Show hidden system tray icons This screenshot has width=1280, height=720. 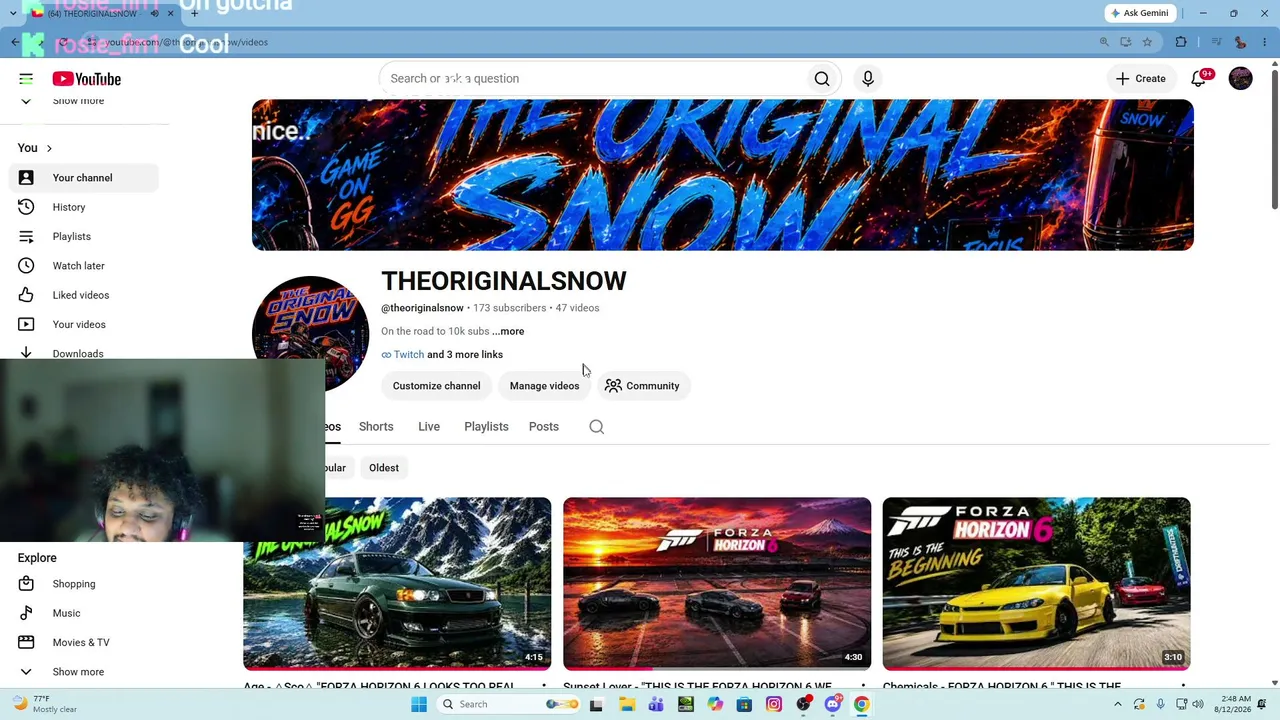click(x=1118, y=704)
